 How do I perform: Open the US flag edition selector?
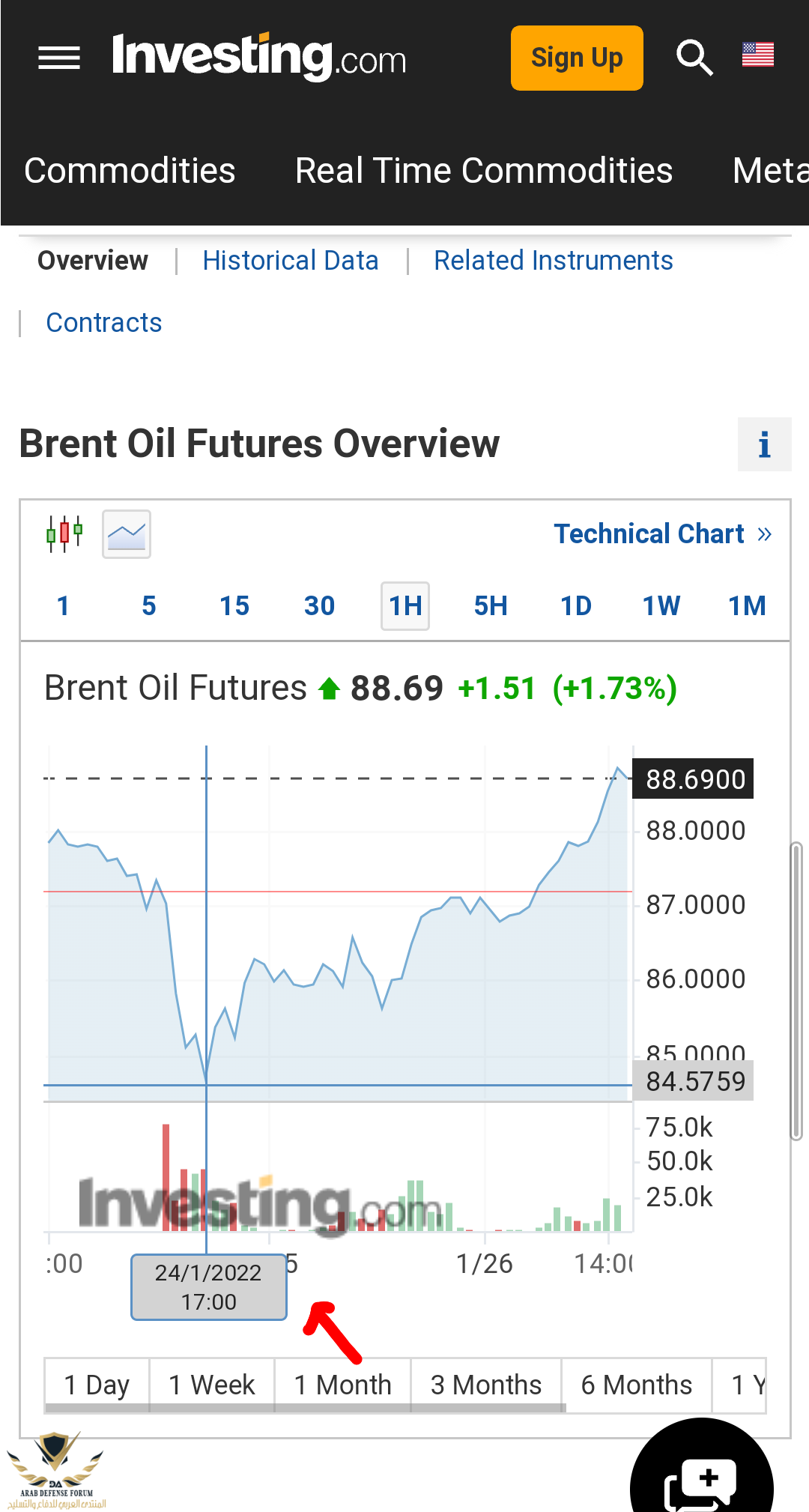click(x=757, y=55)
